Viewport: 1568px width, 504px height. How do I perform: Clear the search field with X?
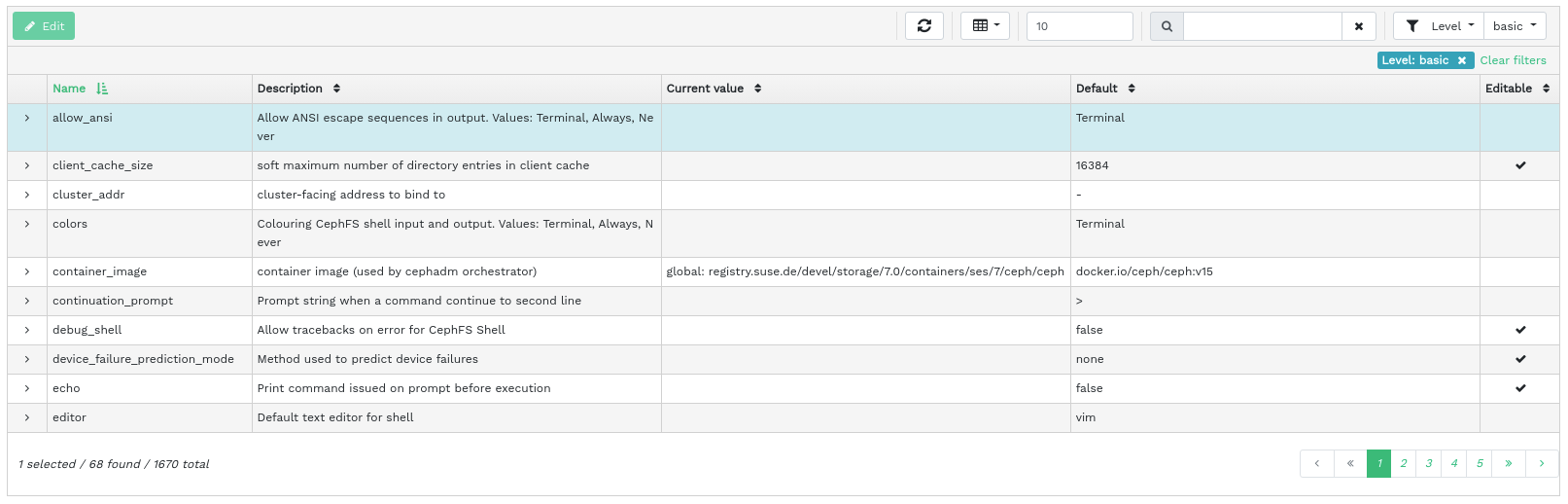tap(1358, 26)
